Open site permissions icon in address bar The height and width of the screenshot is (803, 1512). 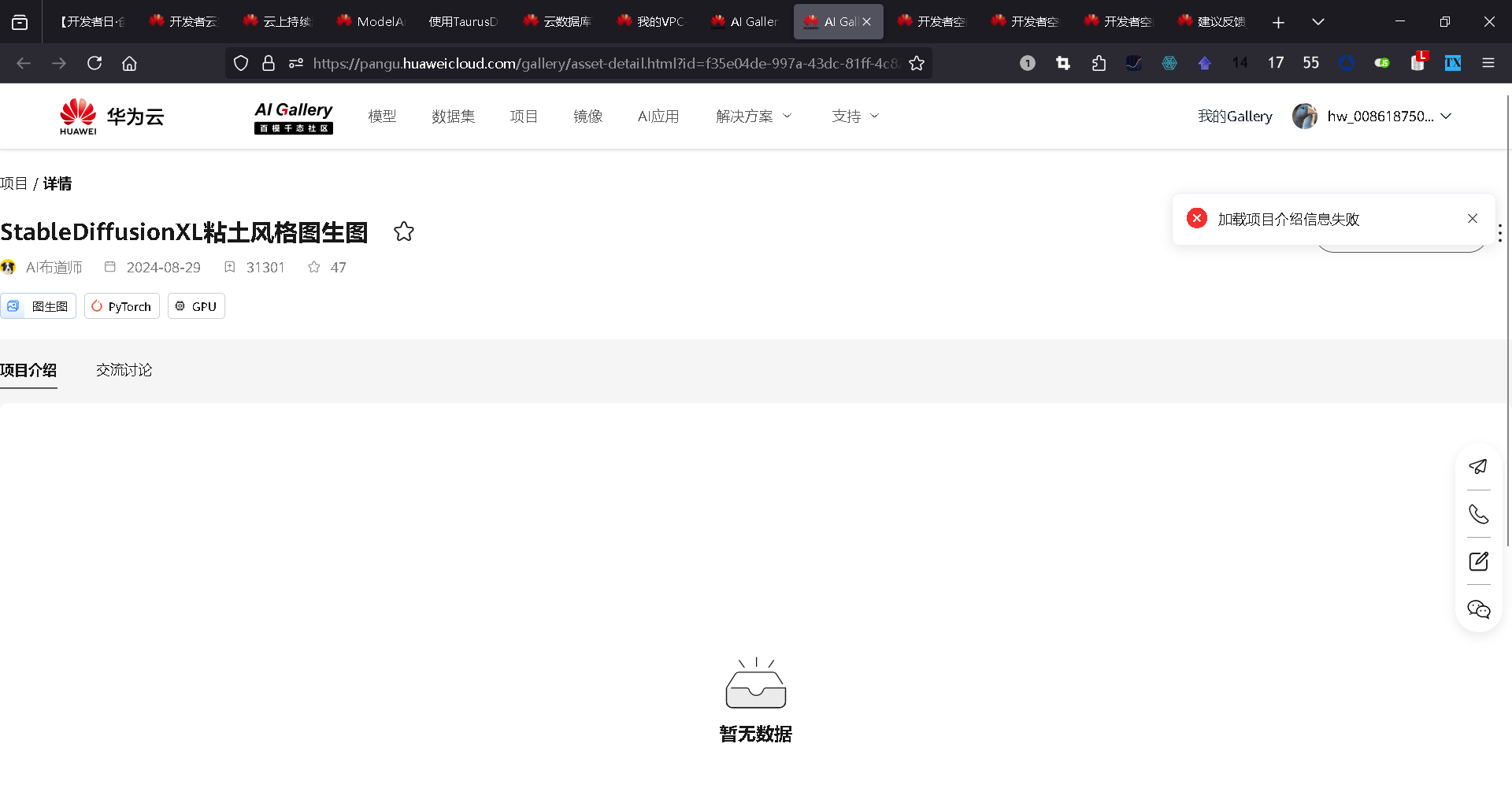coord(296,63)
